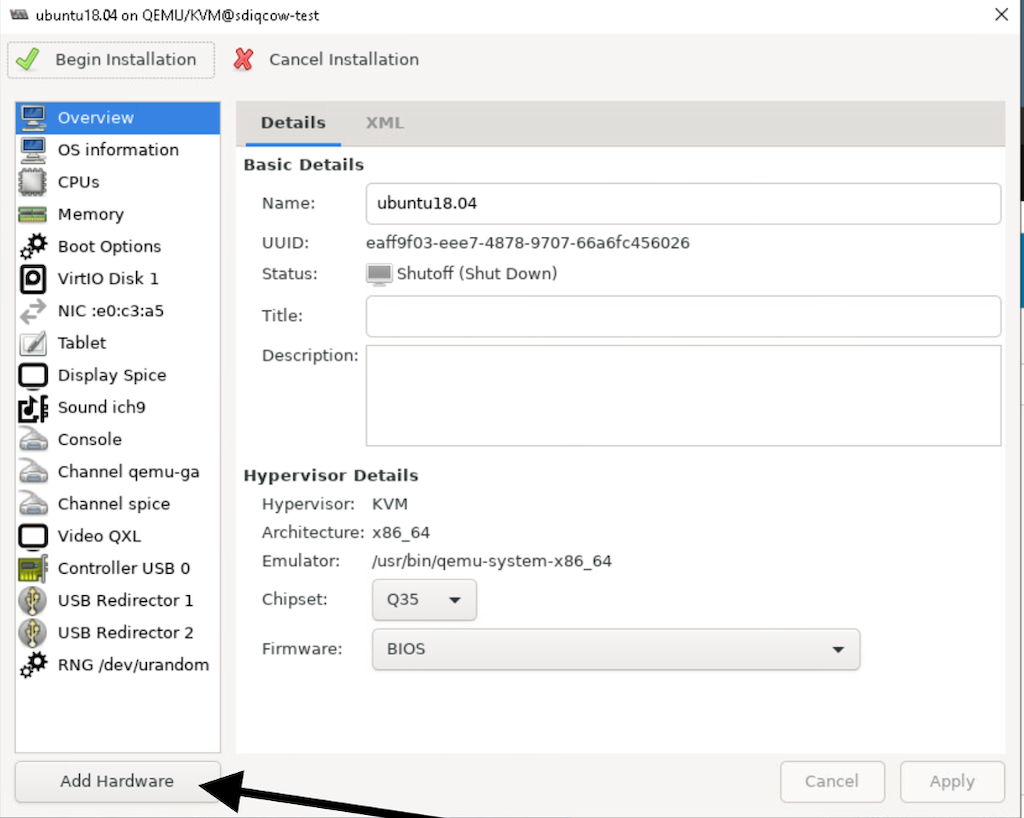
Task: Click the Sound ich9 music note icon
Action: [33, 407]
